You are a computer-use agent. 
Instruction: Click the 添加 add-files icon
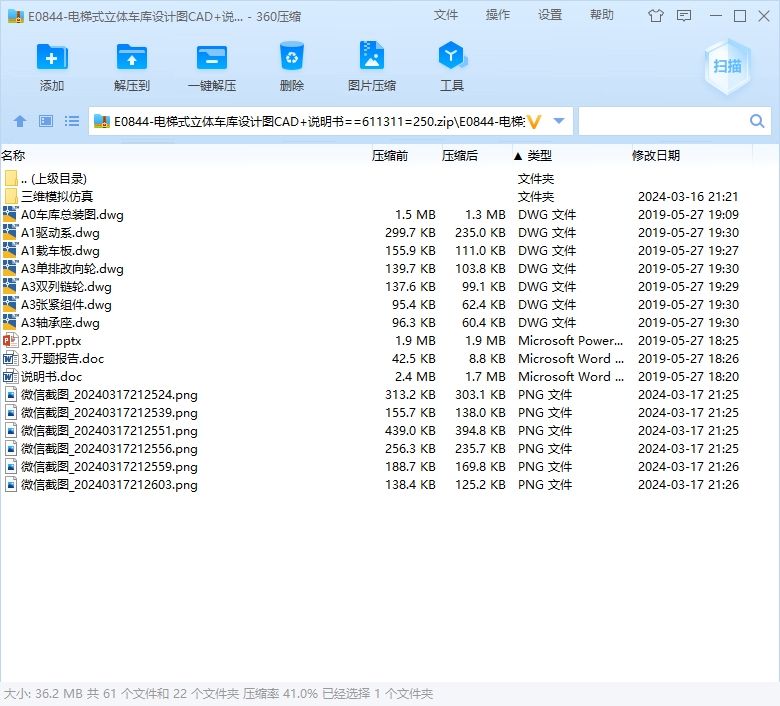tap(52, 57)
